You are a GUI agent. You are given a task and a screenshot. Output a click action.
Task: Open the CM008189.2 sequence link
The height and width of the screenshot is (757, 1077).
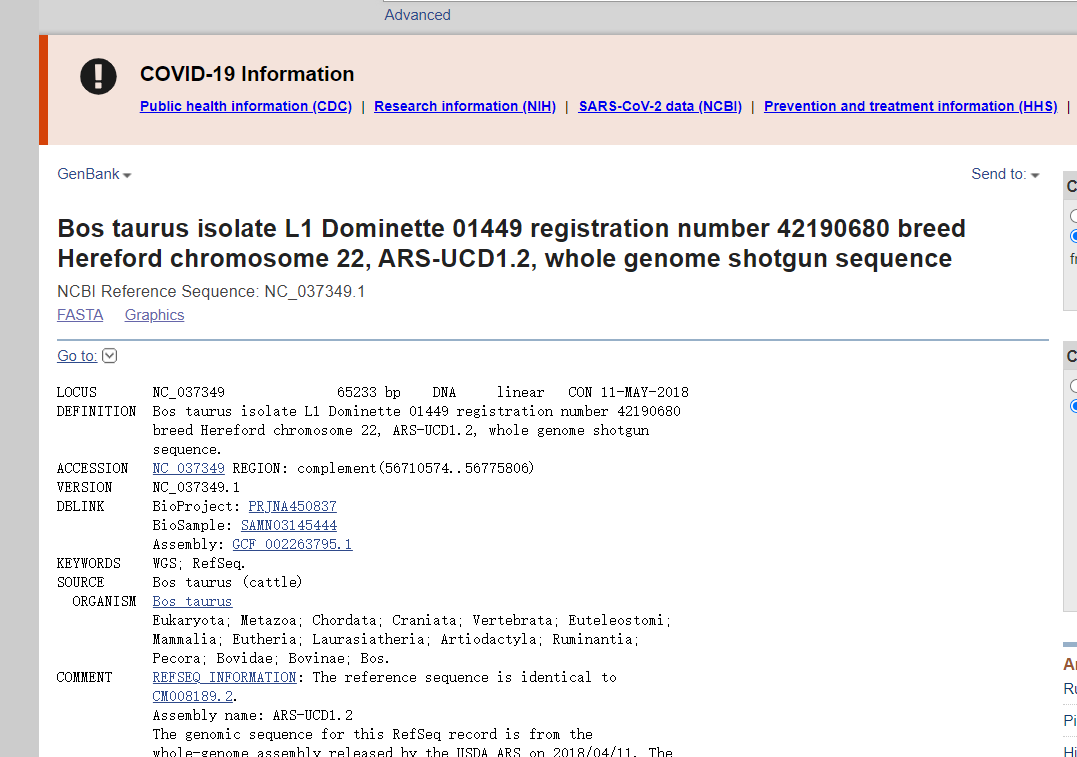point(193,697)
